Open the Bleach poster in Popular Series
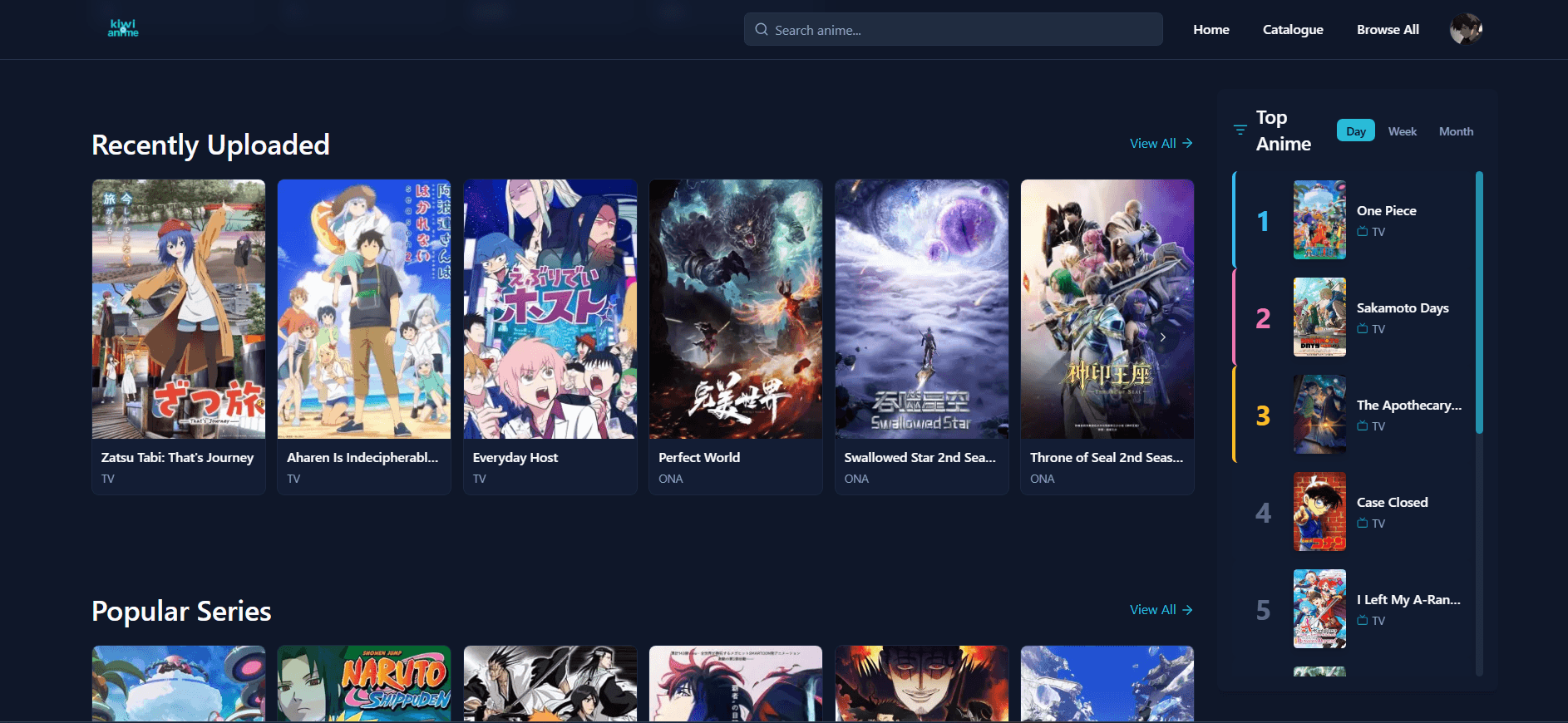The height and width of the screenshot is (723, 1568). pyautogui.click(x=550, y=684)
